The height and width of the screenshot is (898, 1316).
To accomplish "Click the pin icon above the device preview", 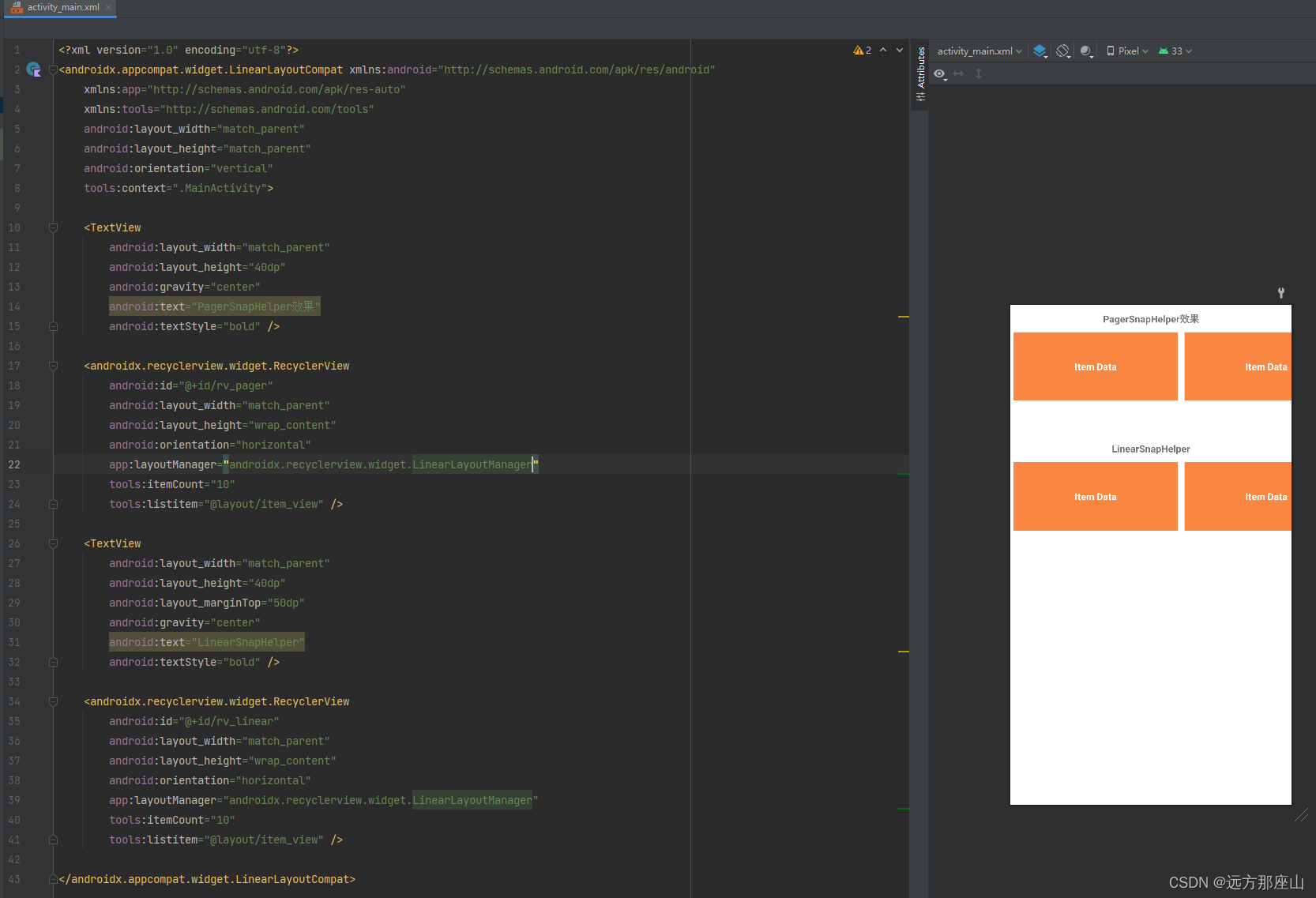I will coord(1281,293).
